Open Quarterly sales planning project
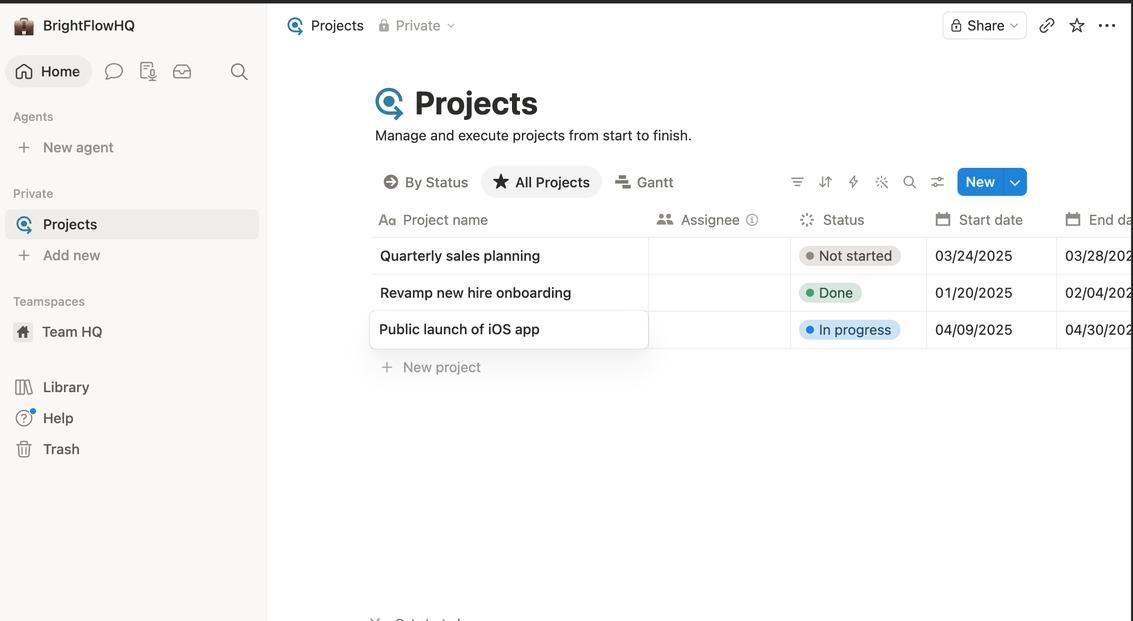Image resolution: width=1133 pixels, height=621 pixels. 460,256
